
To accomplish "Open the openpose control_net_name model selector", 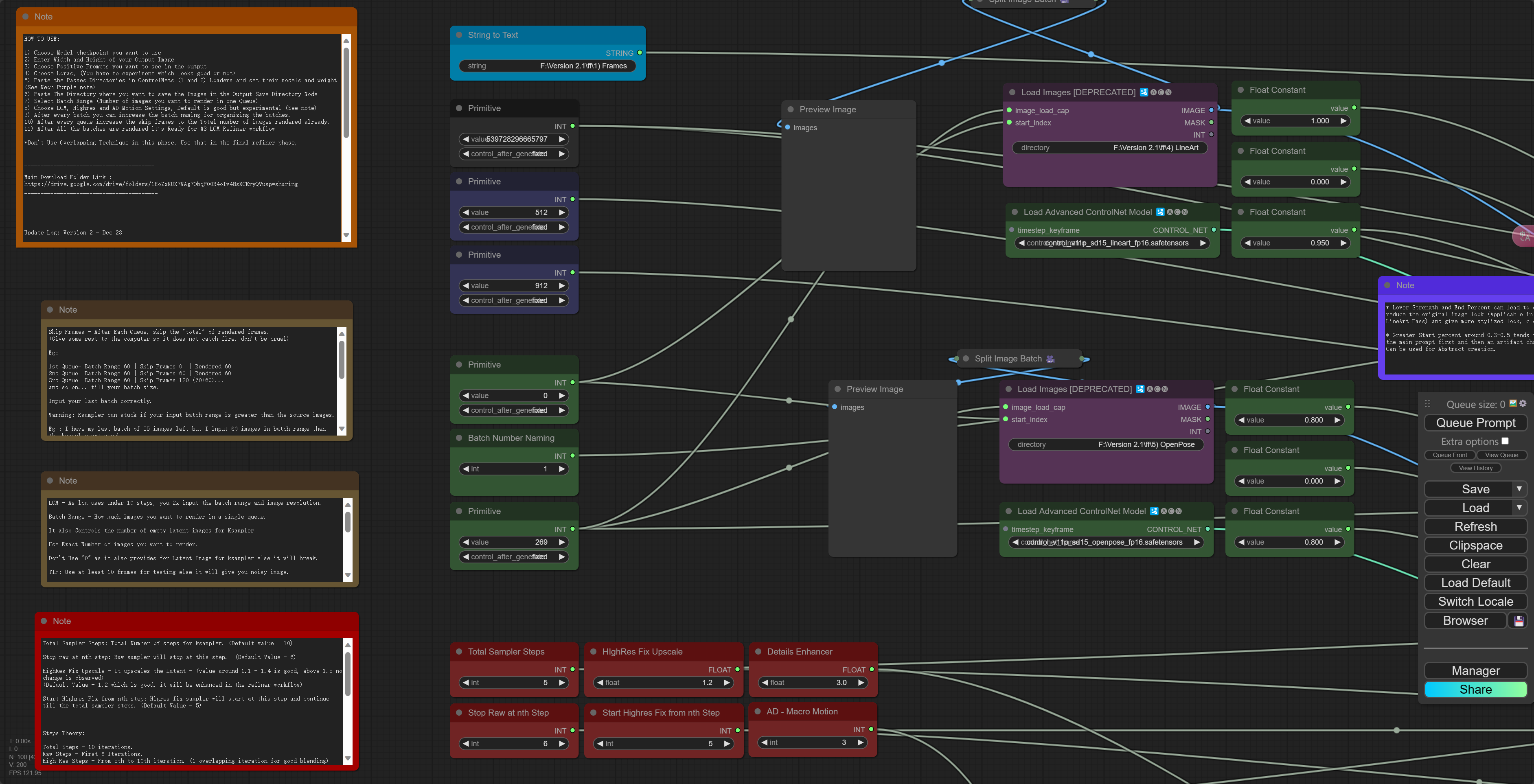I will pos(1105,542).
